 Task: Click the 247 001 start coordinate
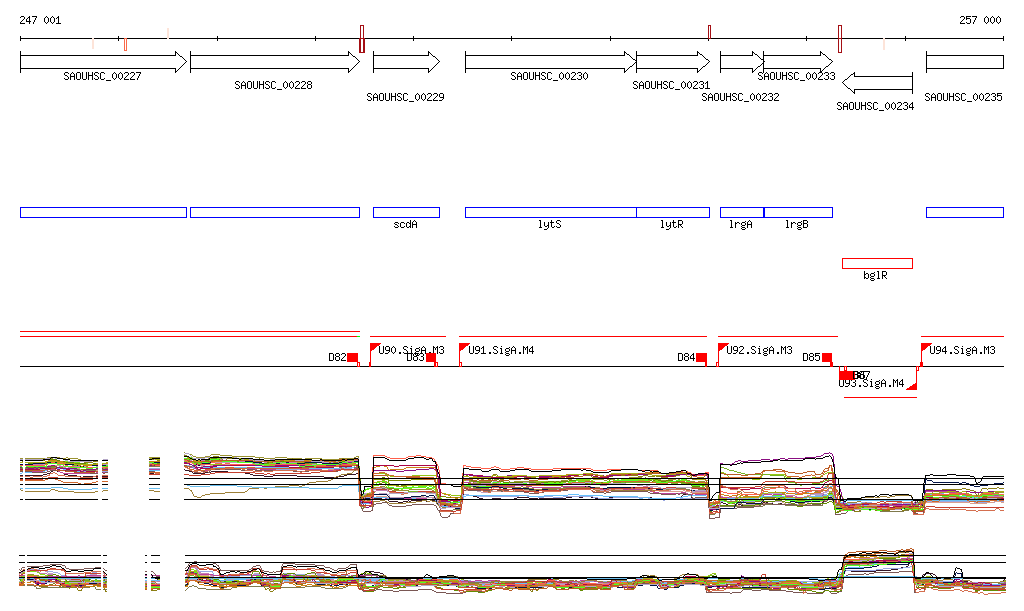coord(40,20)
